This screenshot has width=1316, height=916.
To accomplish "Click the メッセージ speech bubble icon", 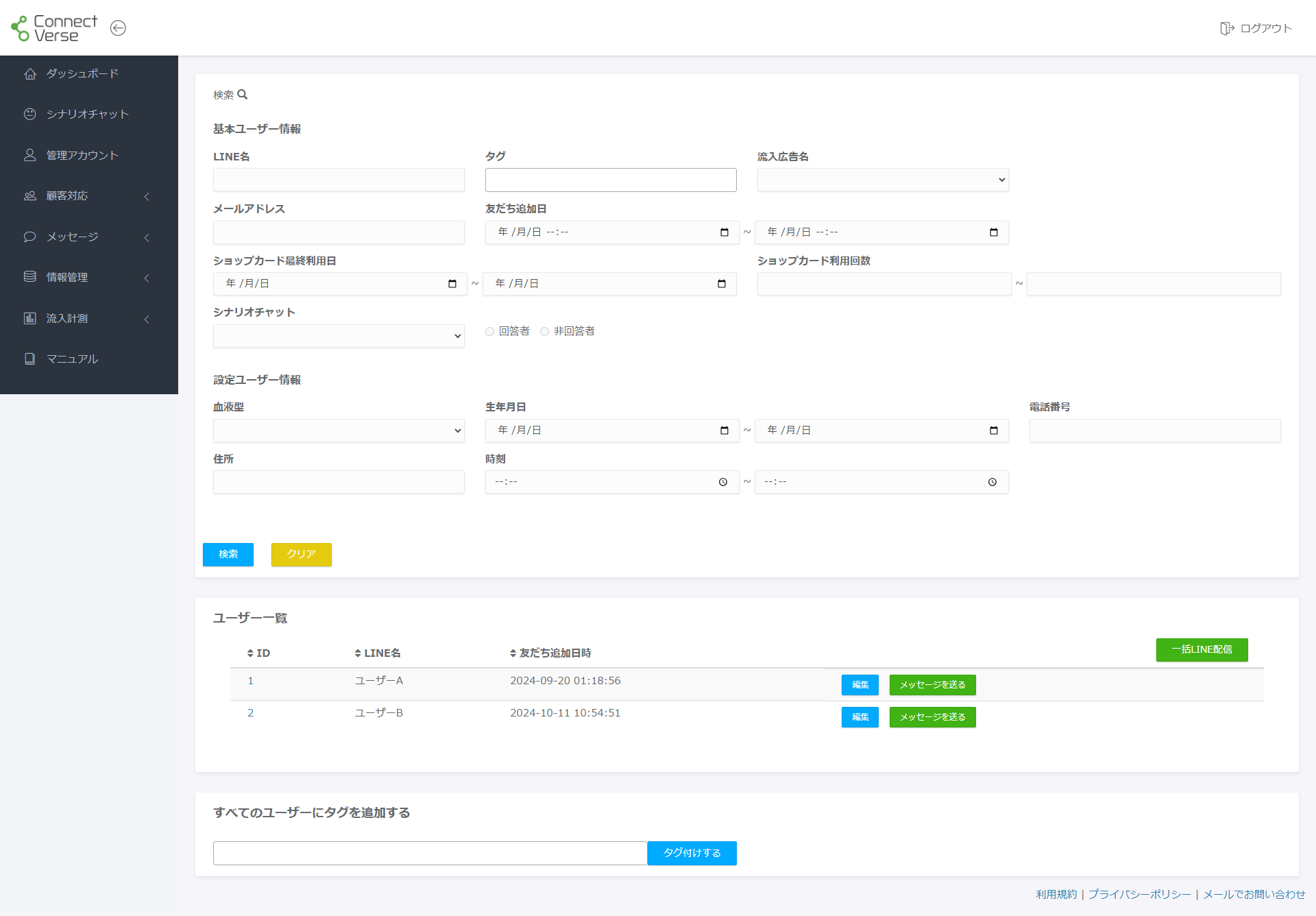I will click(x=30, y=237).
